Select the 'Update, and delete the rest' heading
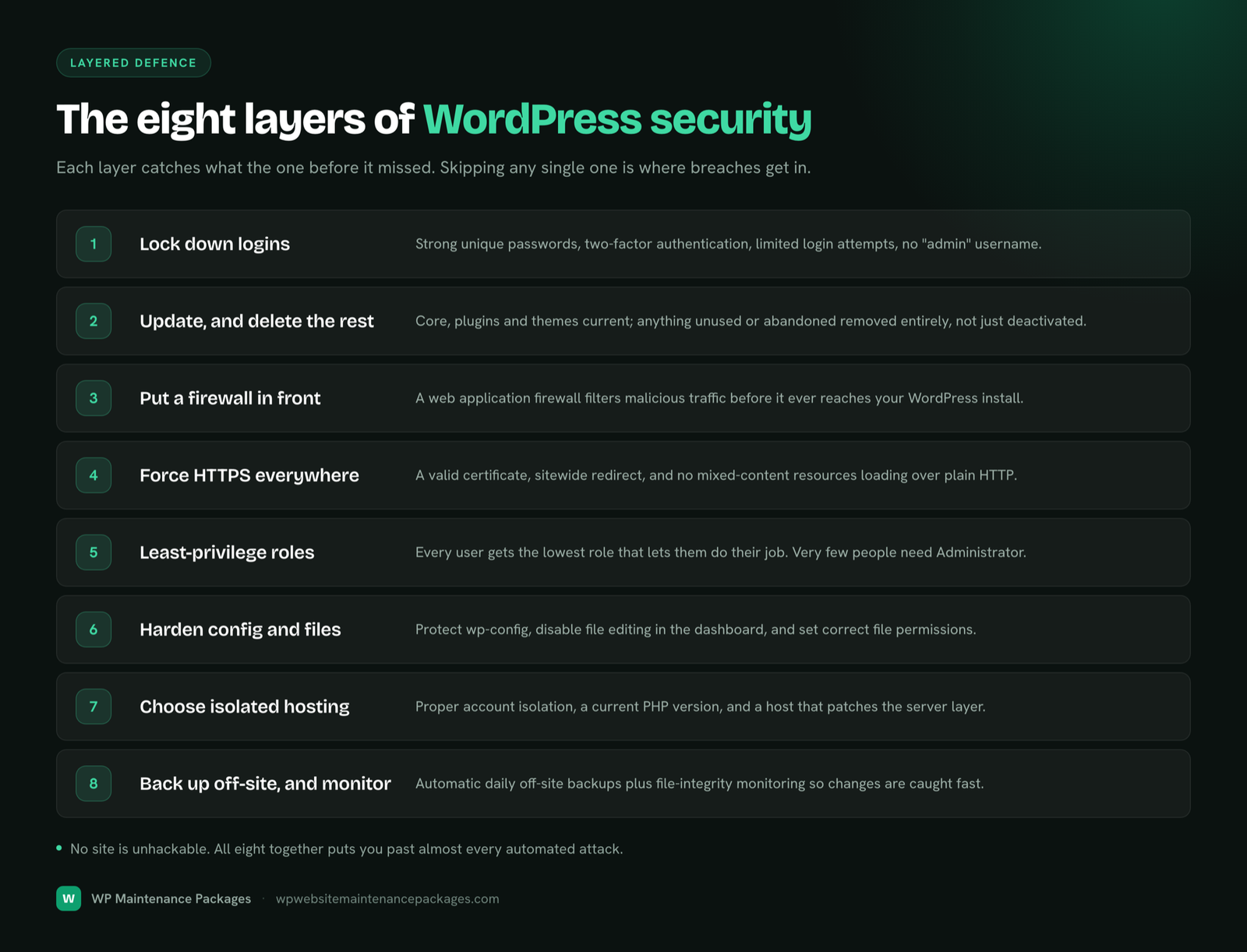The width and height of the screenshot is (1247, 952). click(x=256, y=321)
